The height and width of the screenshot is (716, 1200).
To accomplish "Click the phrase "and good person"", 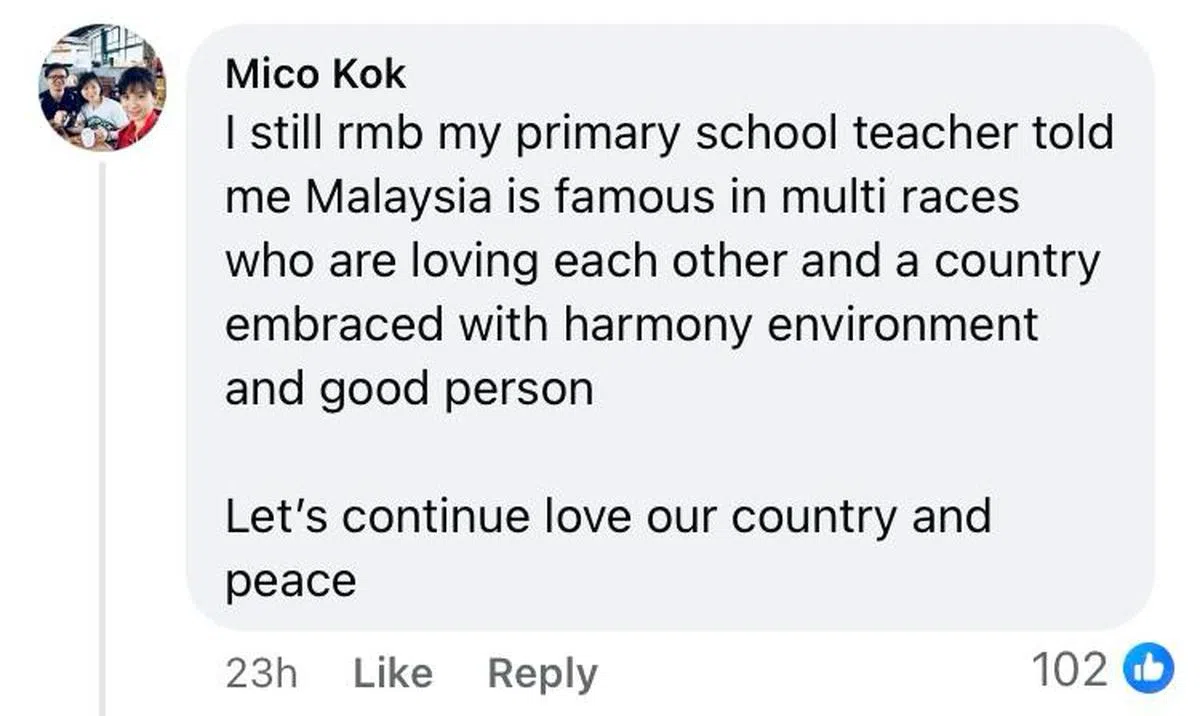I will [409, 389].
